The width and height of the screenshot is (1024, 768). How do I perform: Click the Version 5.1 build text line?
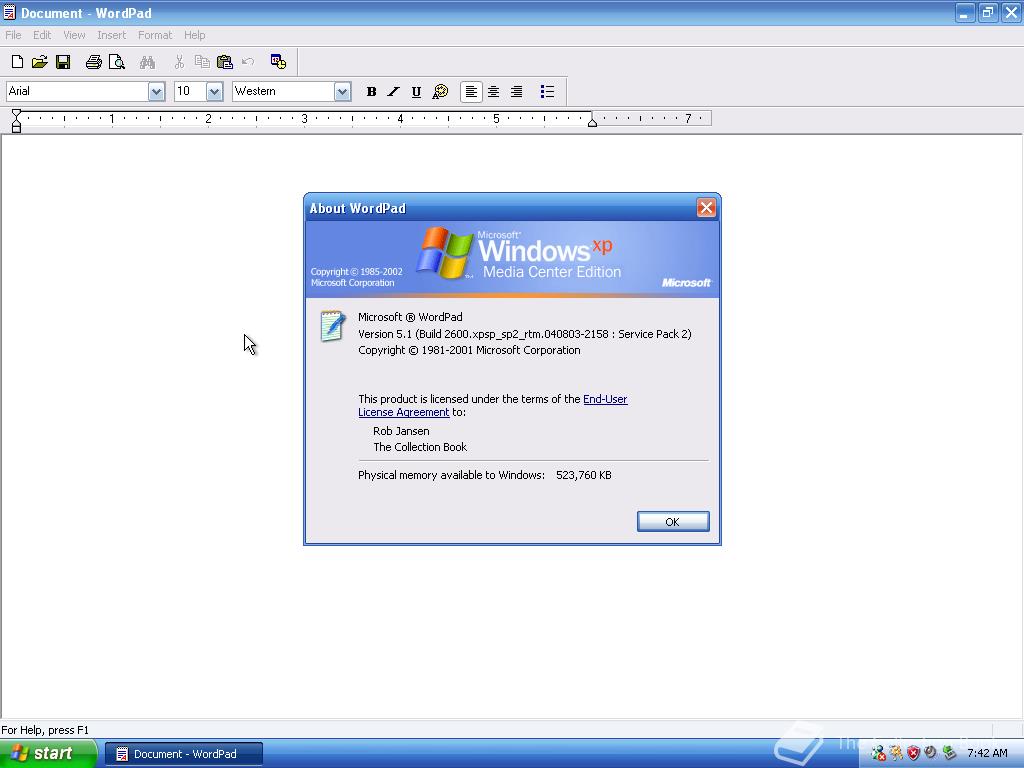tap(524, 334)
